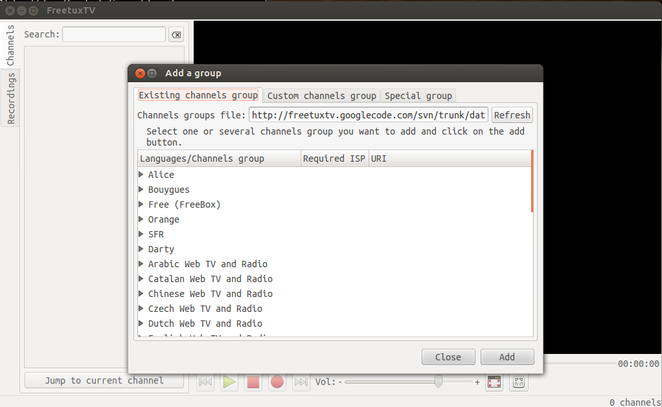Select the Channels side tab

10,46
